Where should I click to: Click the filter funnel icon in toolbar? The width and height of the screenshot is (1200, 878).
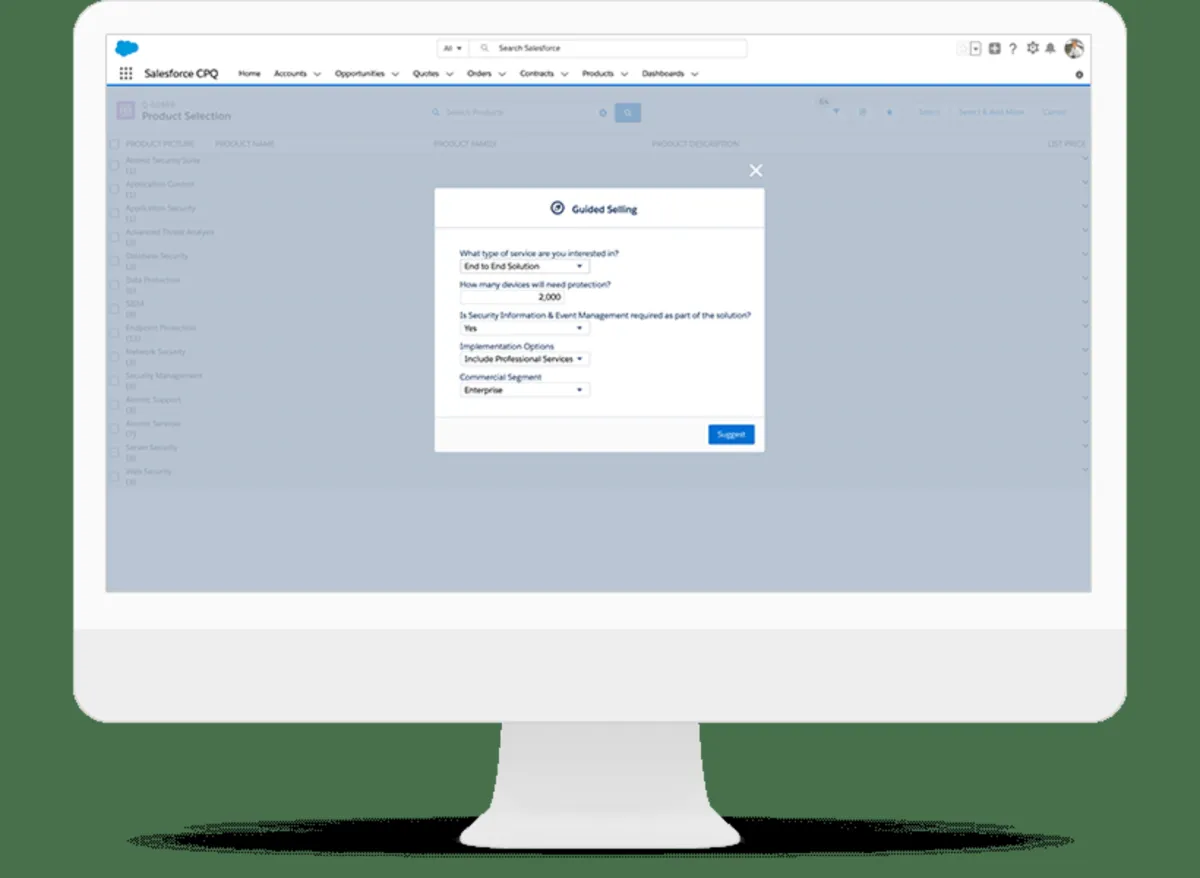tap(837, 112)
